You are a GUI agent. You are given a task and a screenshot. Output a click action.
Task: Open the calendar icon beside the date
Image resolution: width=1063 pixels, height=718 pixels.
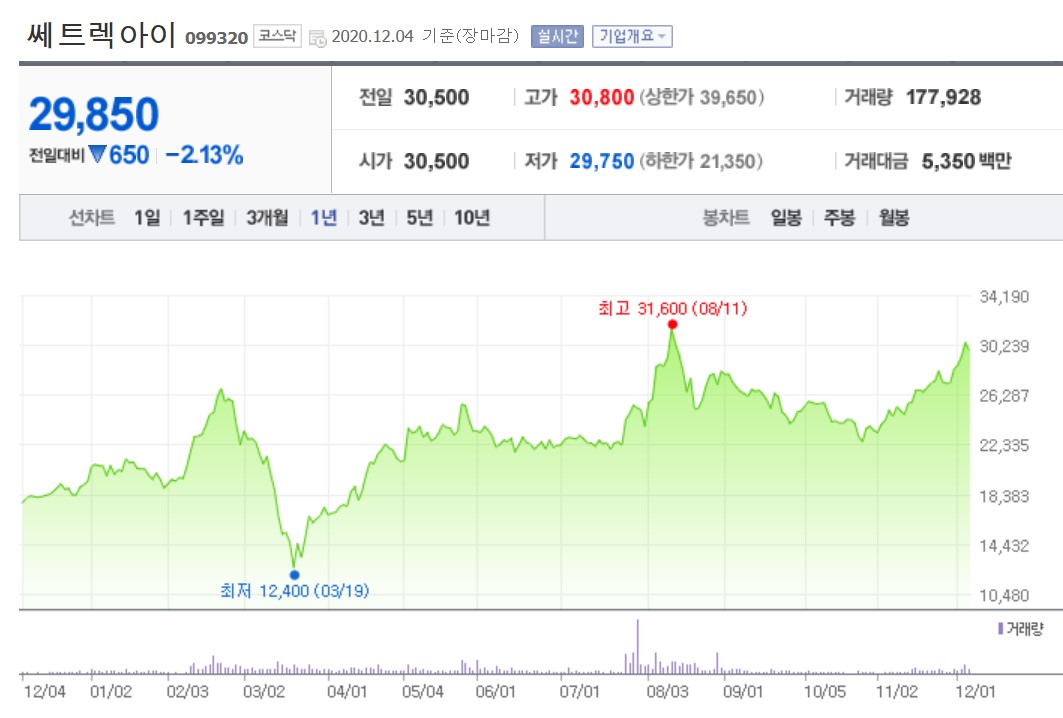tap(317, 38)
